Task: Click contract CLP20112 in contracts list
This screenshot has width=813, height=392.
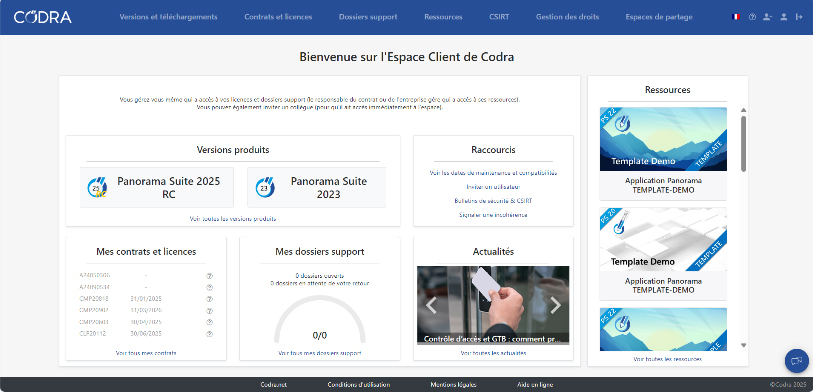Action: point(93,334)
